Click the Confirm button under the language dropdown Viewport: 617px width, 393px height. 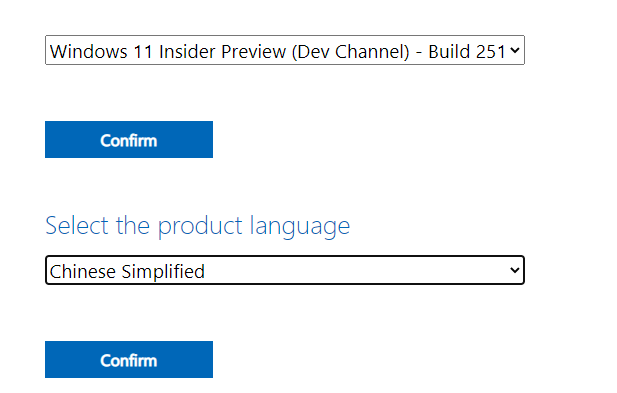(129, 360)
